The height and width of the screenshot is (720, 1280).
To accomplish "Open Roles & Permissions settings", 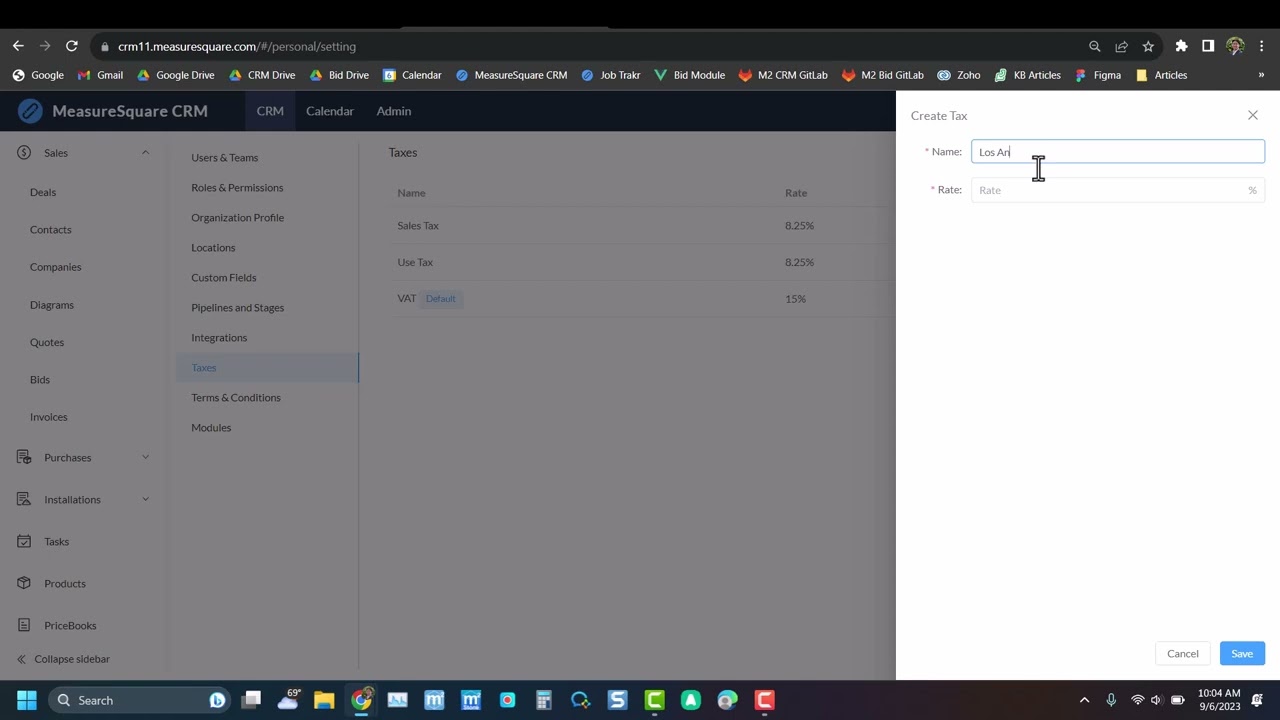I will pos(237,187).
